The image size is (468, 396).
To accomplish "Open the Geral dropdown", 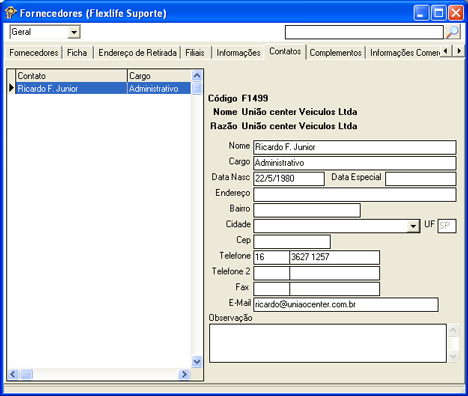I will pyautogui.click(x=74, y=32).
